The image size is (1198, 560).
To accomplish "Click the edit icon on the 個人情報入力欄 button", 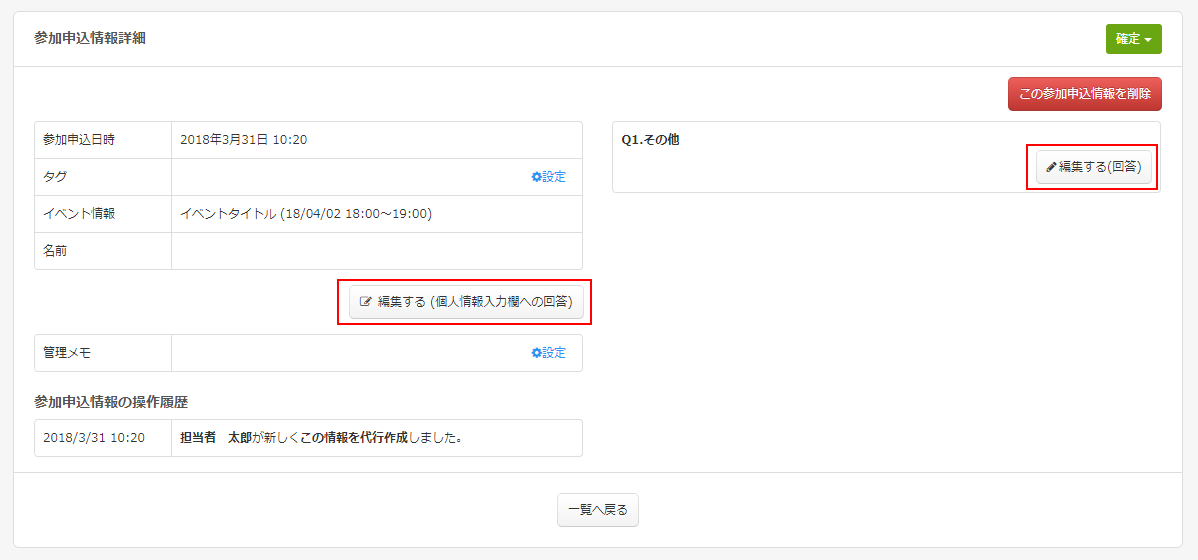I will point(366,302).
